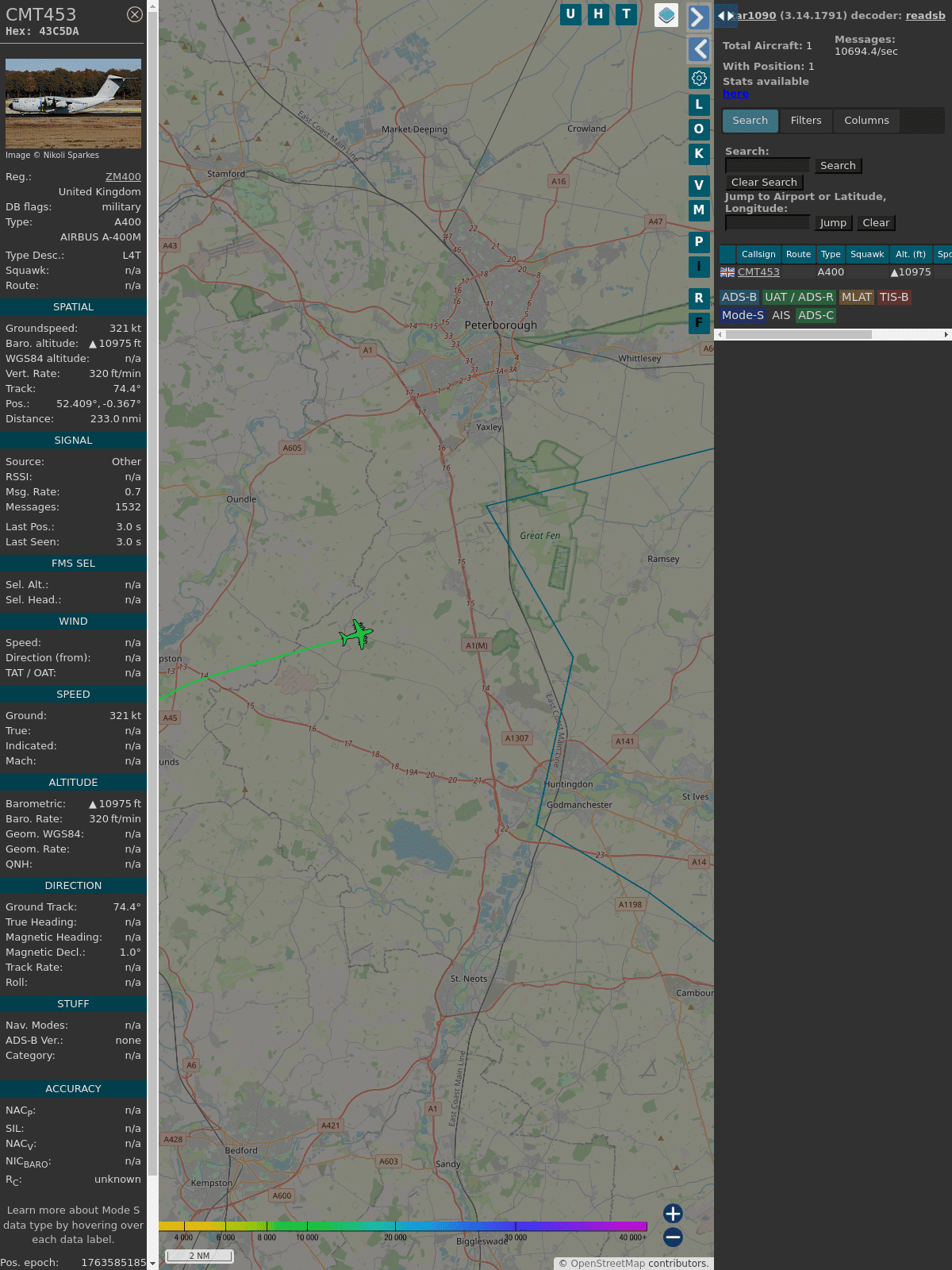Zoom in with the plus button
This screenshot has height=1270, width=952.
coord(673,1213)
